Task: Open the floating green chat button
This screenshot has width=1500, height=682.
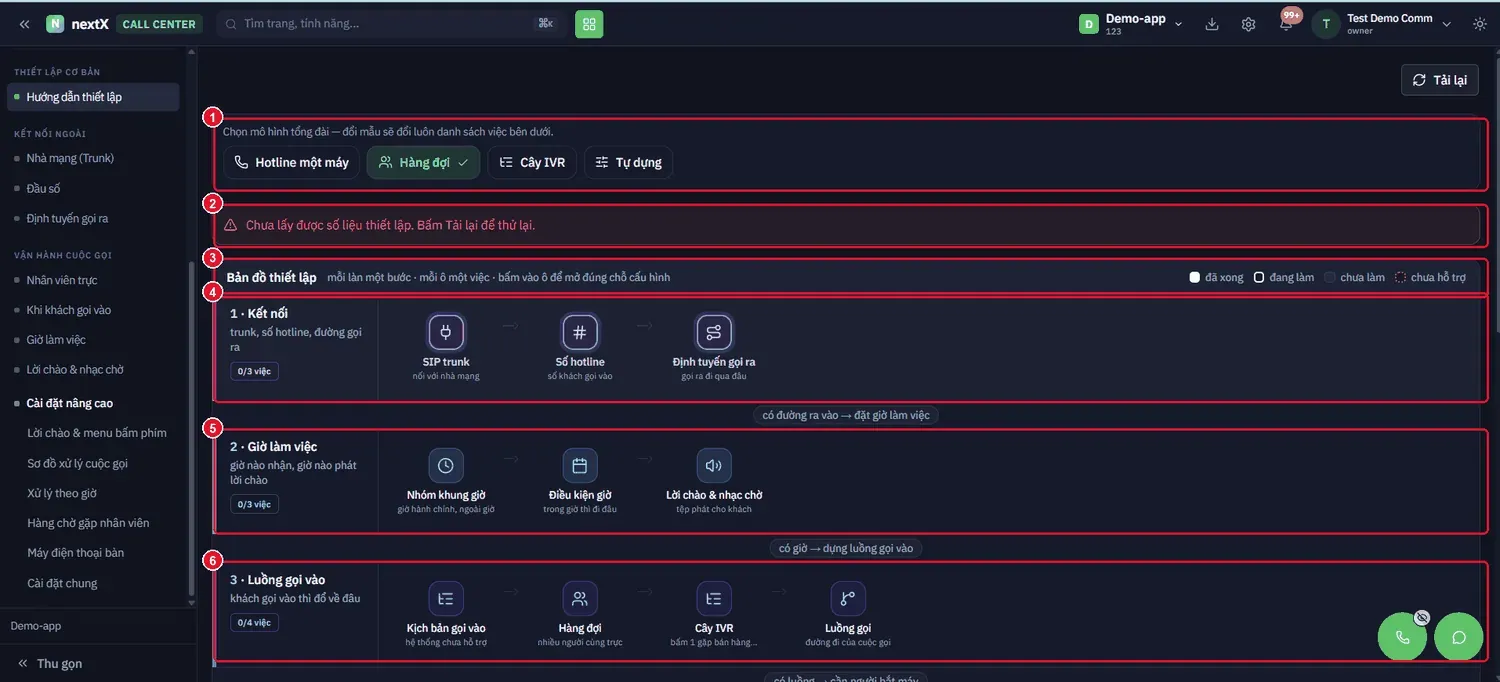Action: 1459,637
